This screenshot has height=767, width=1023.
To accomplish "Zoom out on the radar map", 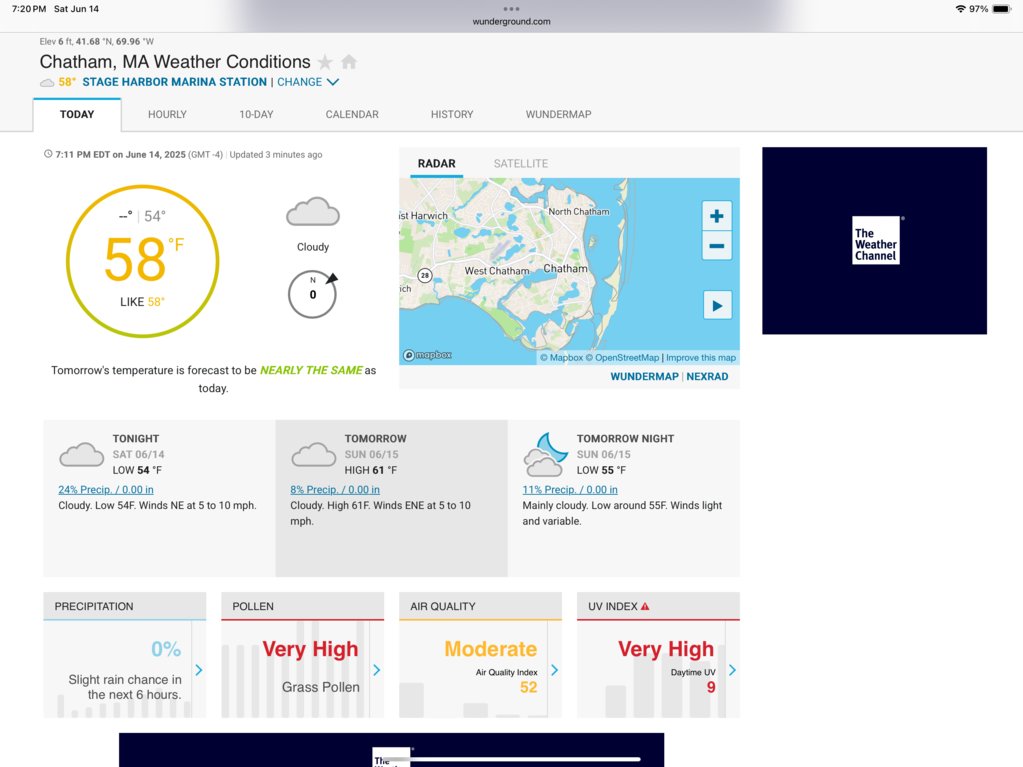I will (716, 246).
